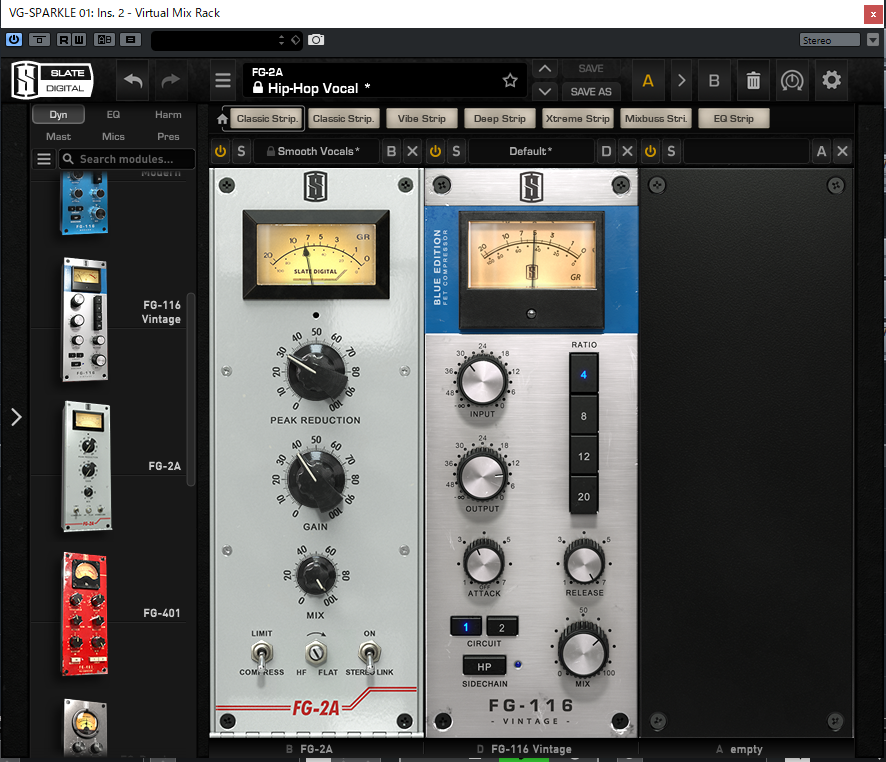The height and width of the screenshot is (762, 886).
Task: Open the settings gear icon
Action: point(831,80)
